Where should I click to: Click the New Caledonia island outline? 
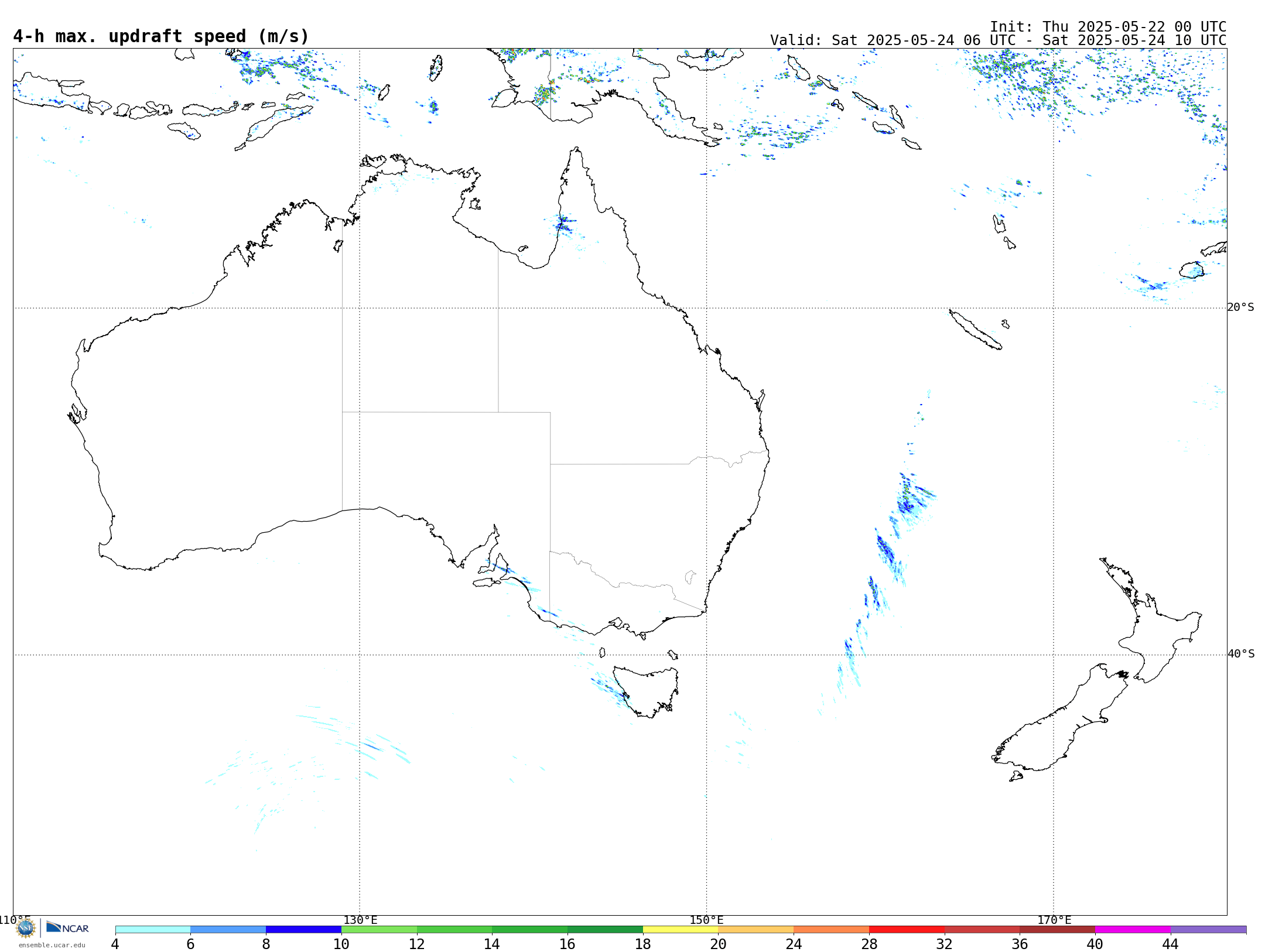point(975,330)
